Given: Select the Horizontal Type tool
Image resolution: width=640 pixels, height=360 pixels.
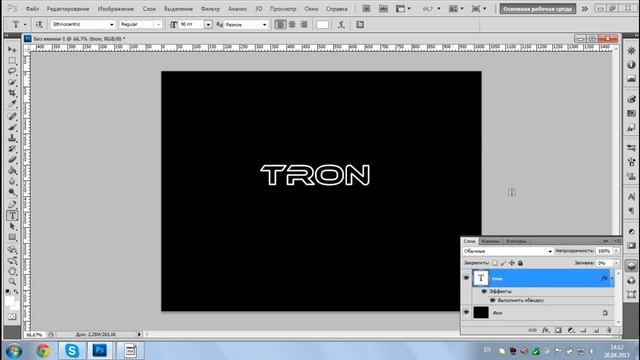Looking at the screenshot, I should pos(12,216).
